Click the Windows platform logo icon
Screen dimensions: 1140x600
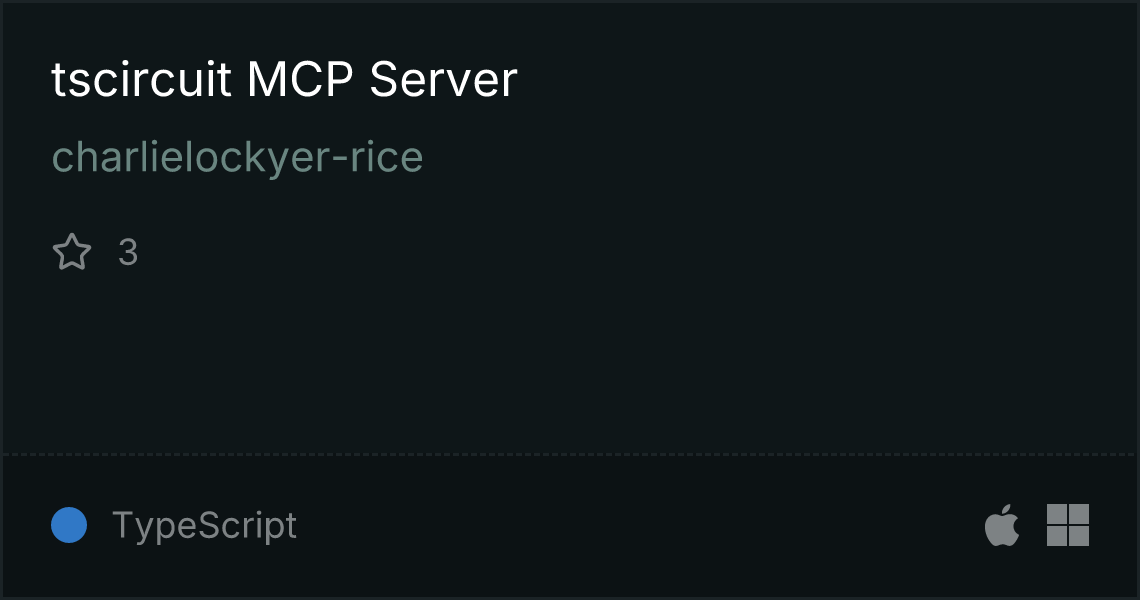(1068, 525)
